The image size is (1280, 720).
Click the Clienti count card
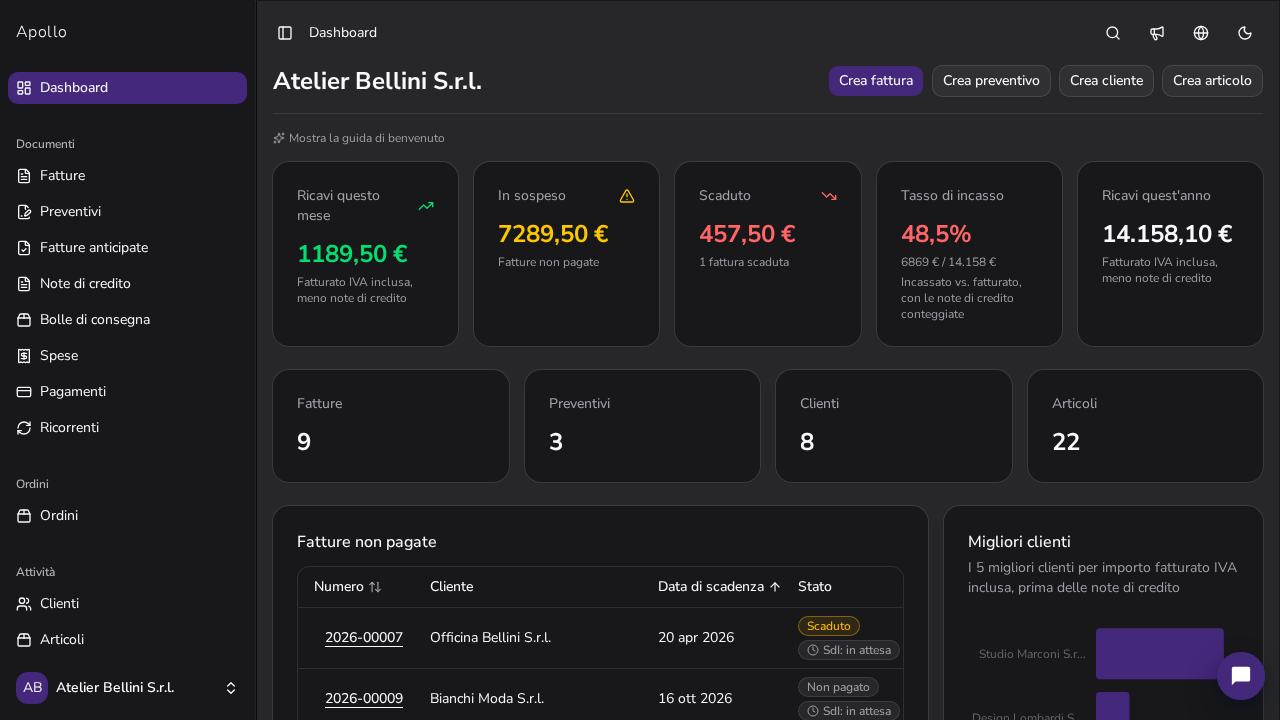(894, 426)
